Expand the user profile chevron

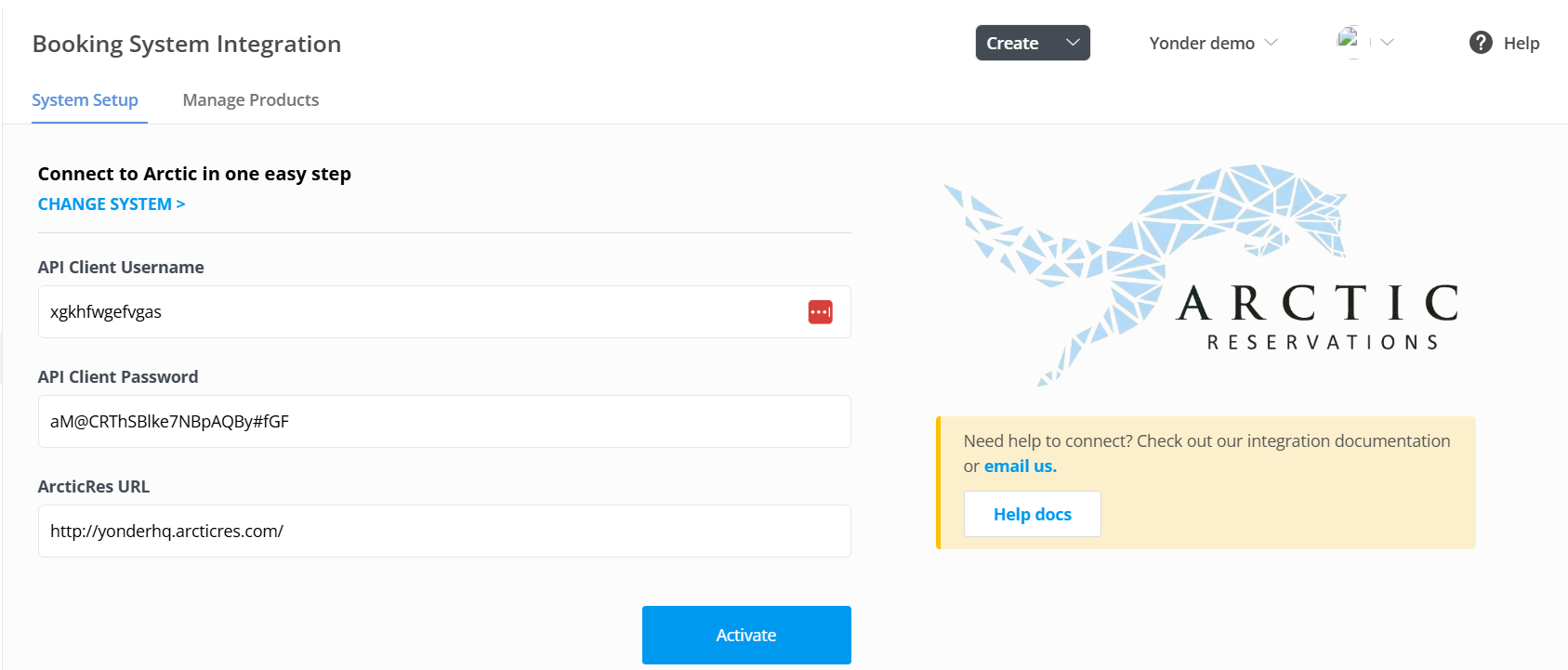[x=1387, y=43]
